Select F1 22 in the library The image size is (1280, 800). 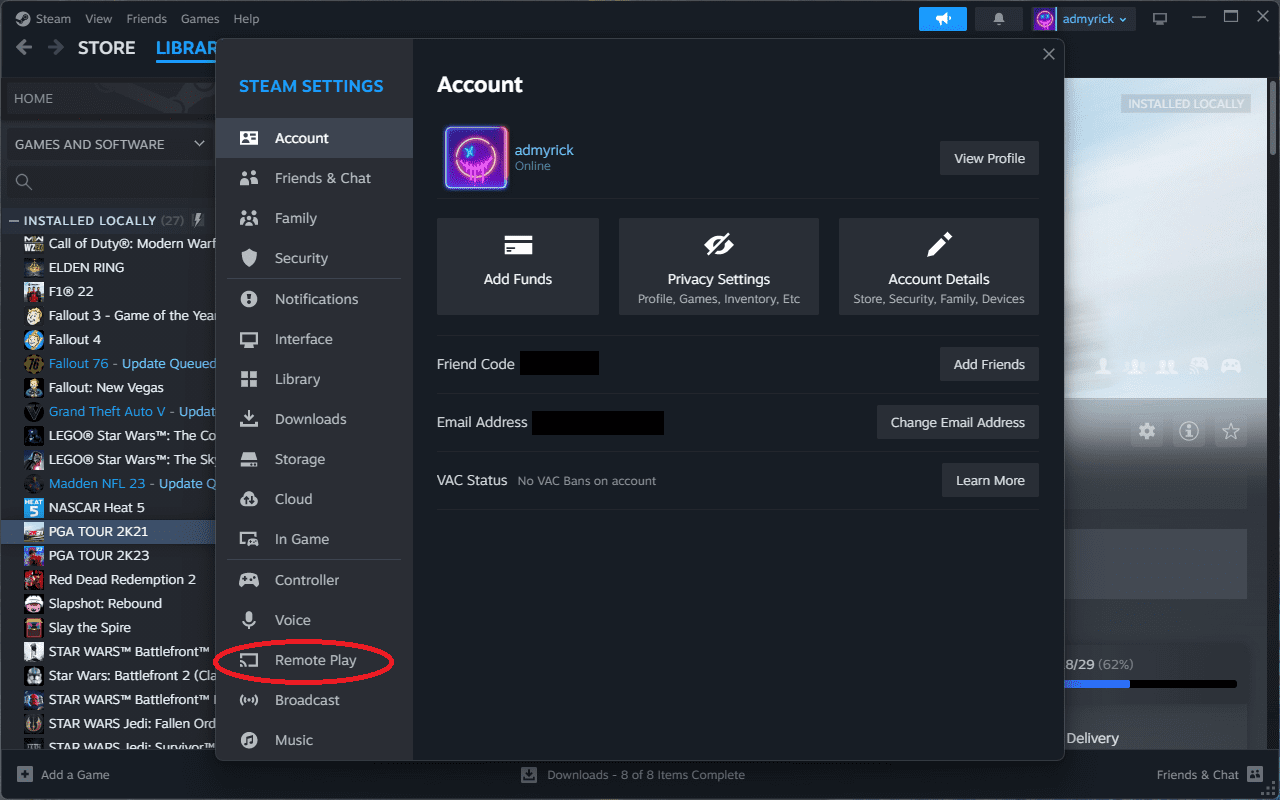point(70,291)
